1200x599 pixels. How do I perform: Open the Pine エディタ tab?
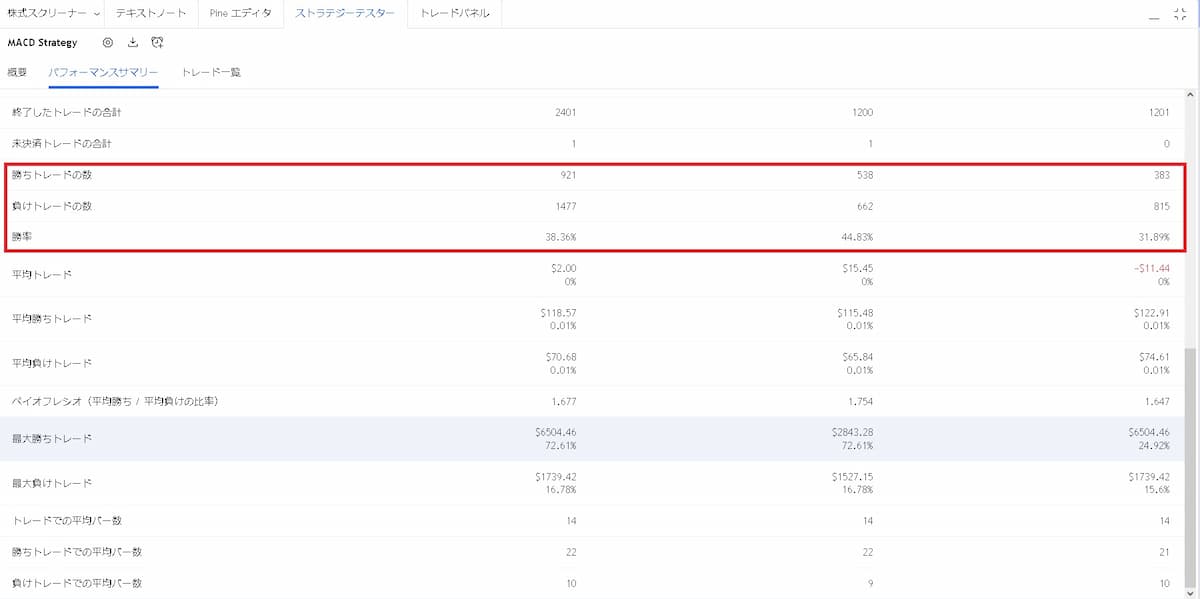click(240, 14)
